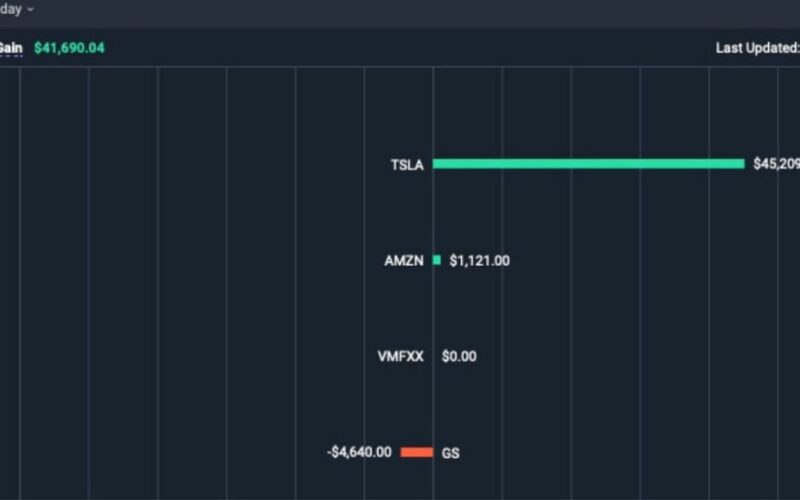Click the $1,121.00 AMZN value

point(480,261)
